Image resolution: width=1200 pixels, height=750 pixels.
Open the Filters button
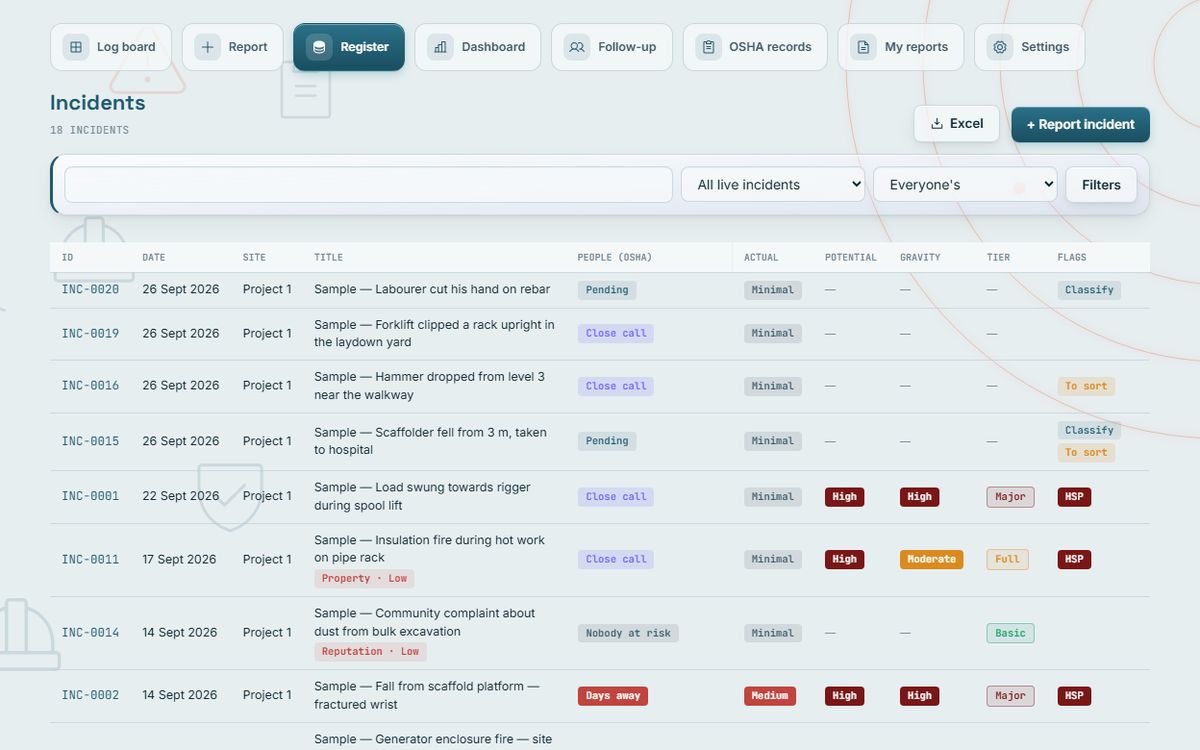click(x=1101, y=185)
